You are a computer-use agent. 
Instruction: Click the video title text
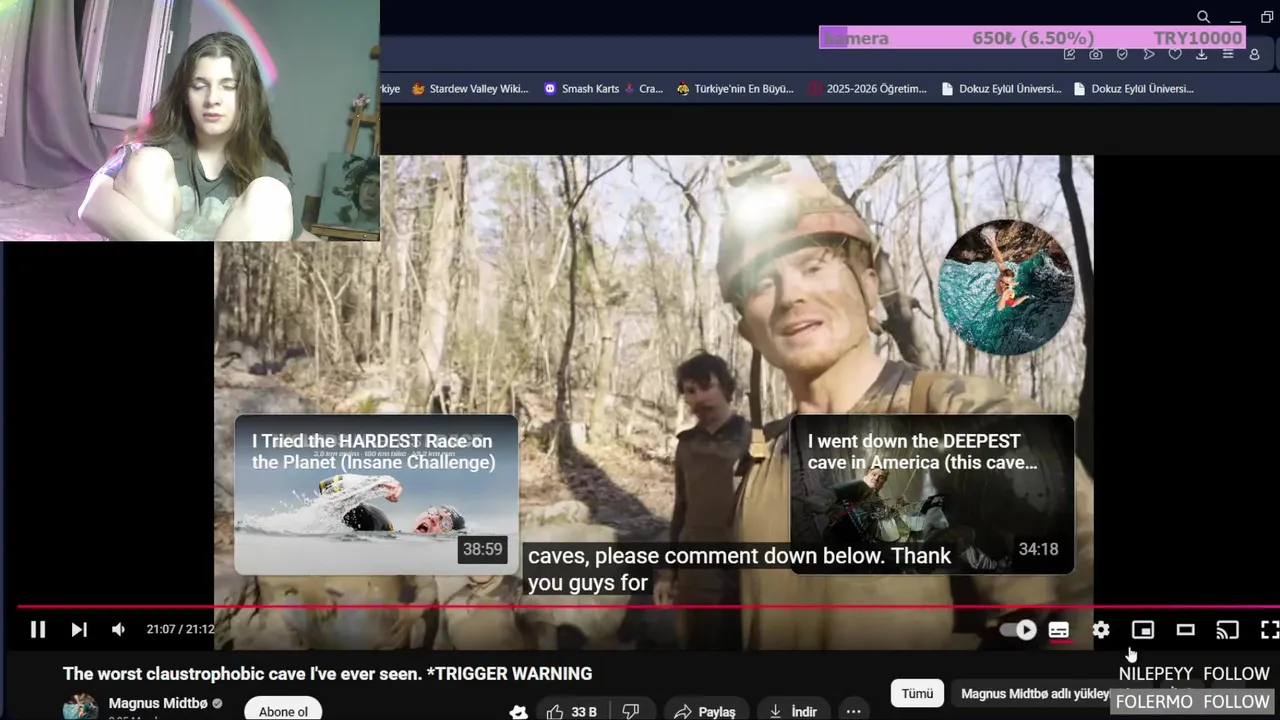point(328,674)
